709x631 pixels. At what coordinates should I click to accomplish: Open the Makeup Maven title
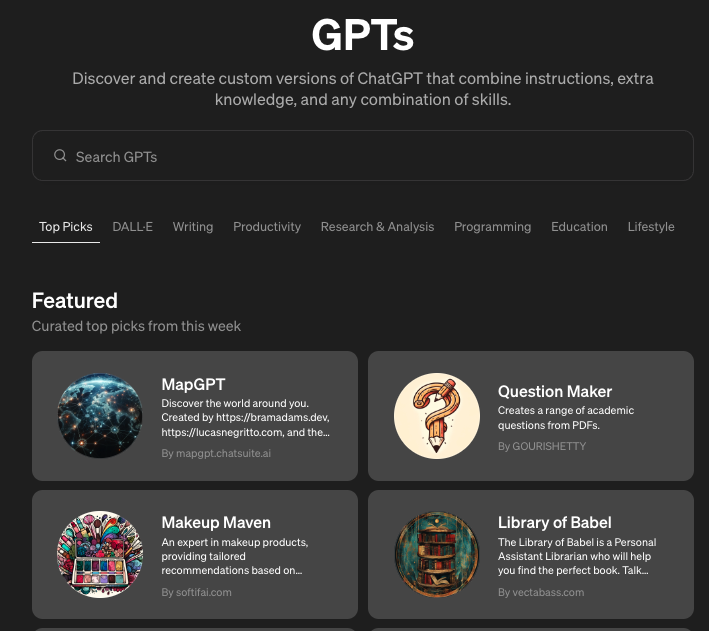[216, 522]
